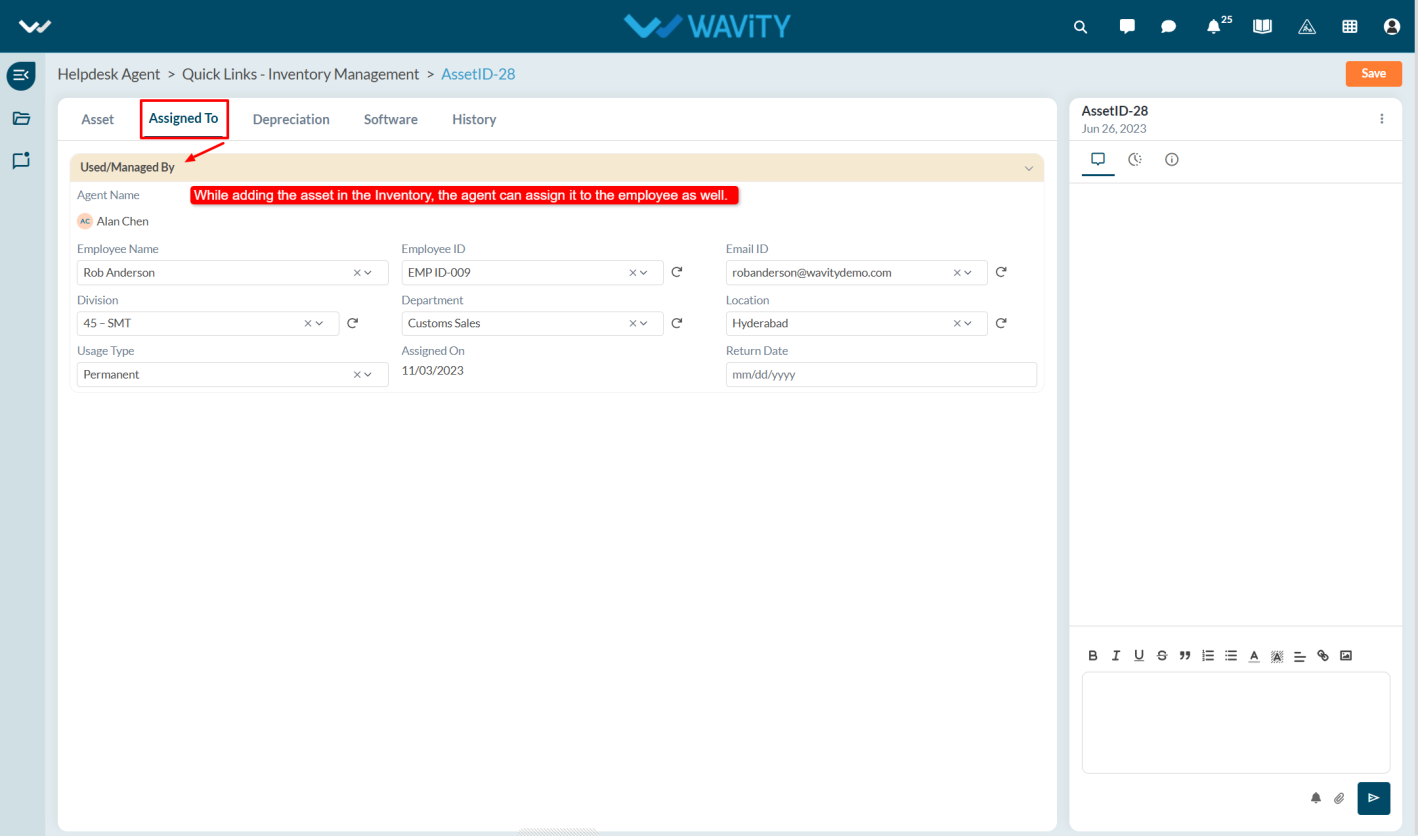Open the chat-with-dot icon in left sidebar
The image size is (1418, 836).
[21, 160]
